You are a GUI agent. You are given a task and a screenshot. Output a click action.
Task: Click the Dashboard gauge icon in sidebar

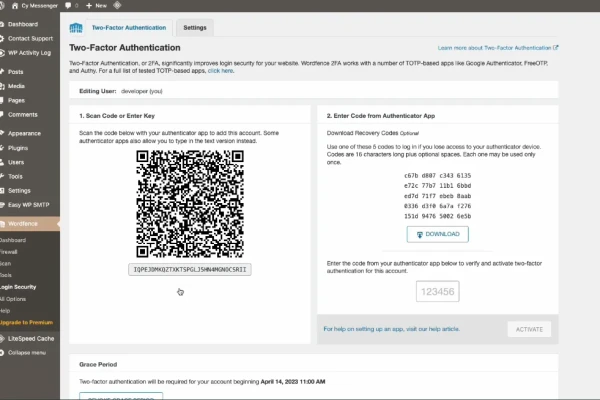(x=2, y=24)
